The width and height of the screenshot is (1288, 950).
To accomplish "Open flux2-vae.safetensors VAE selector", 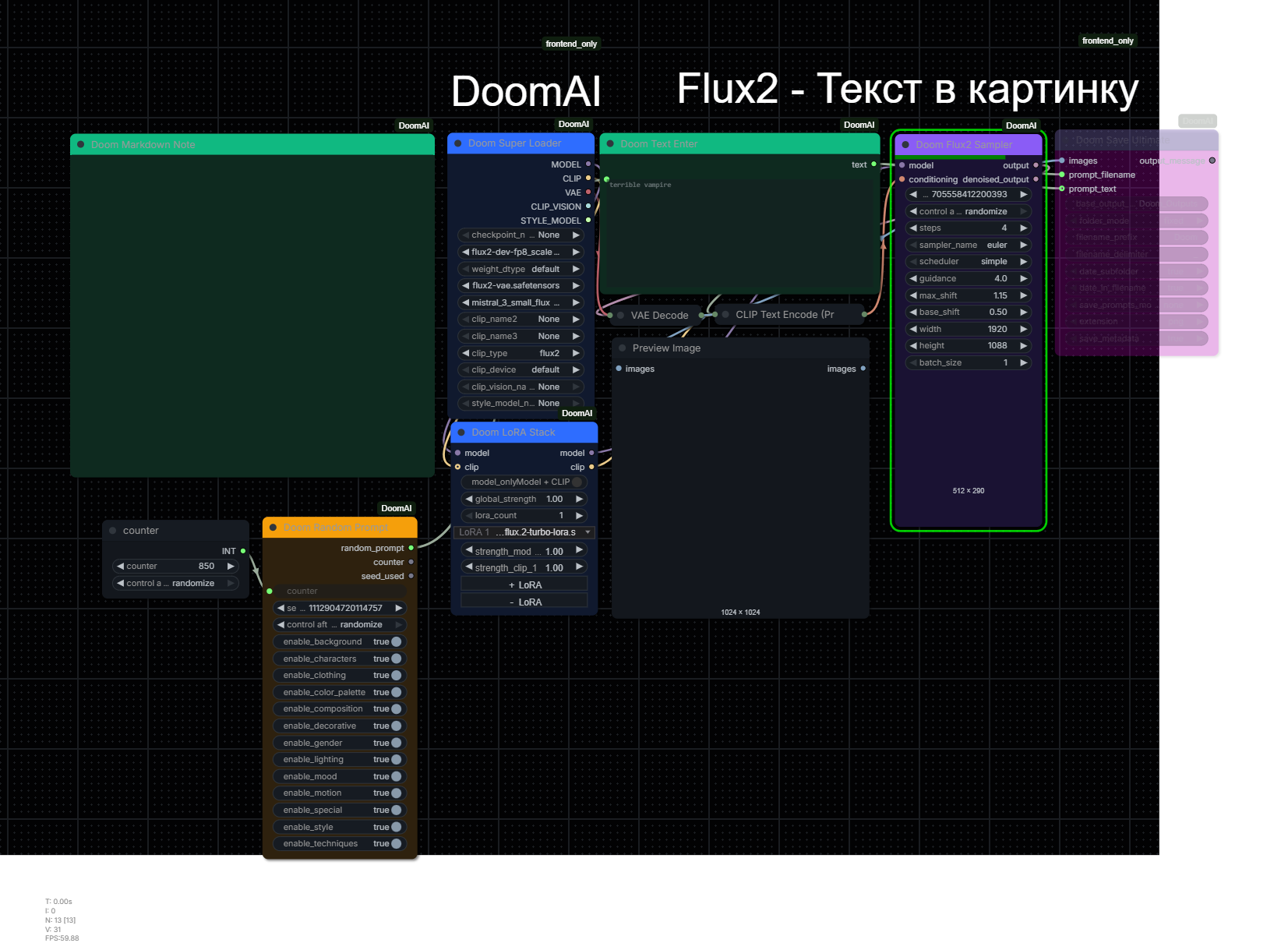I will coord(520,286).
